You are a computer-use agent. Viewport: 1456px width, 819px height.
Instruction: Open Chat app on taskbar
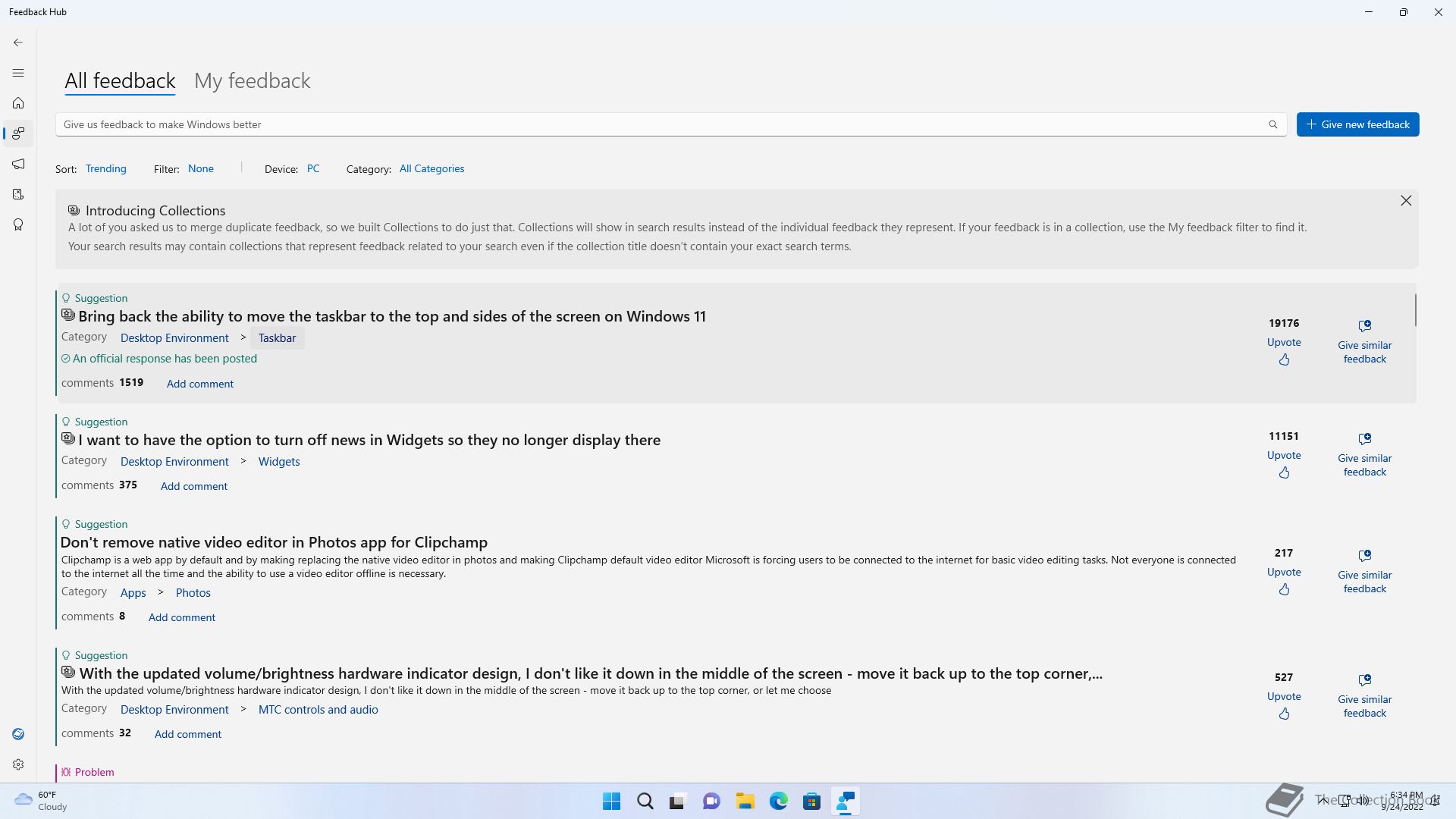pyautogui.click(x=711, y=802)
